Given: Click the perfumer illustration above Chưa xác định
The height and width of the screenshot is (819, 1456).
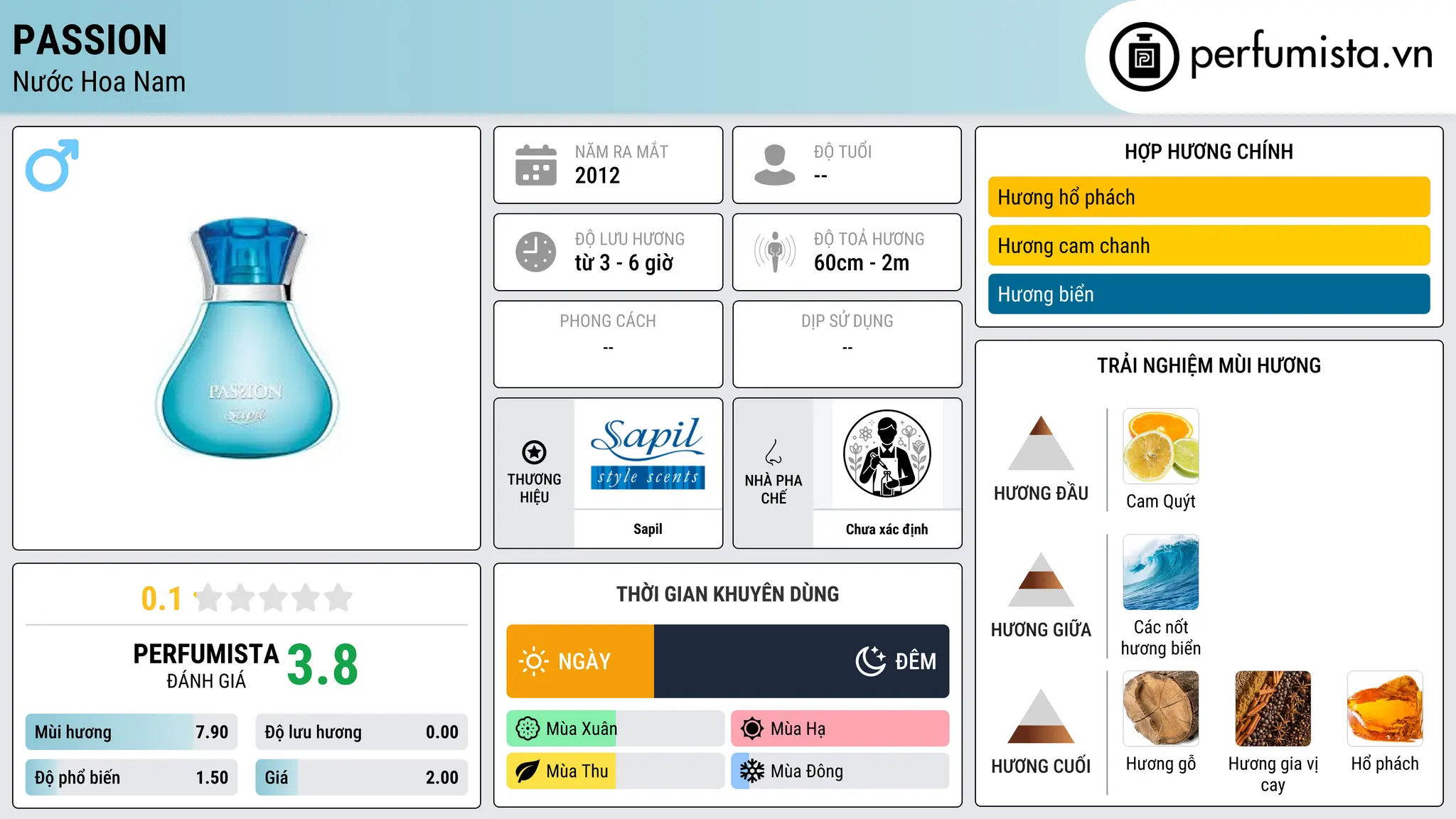Looking at the screenshot, I should 887,454.
